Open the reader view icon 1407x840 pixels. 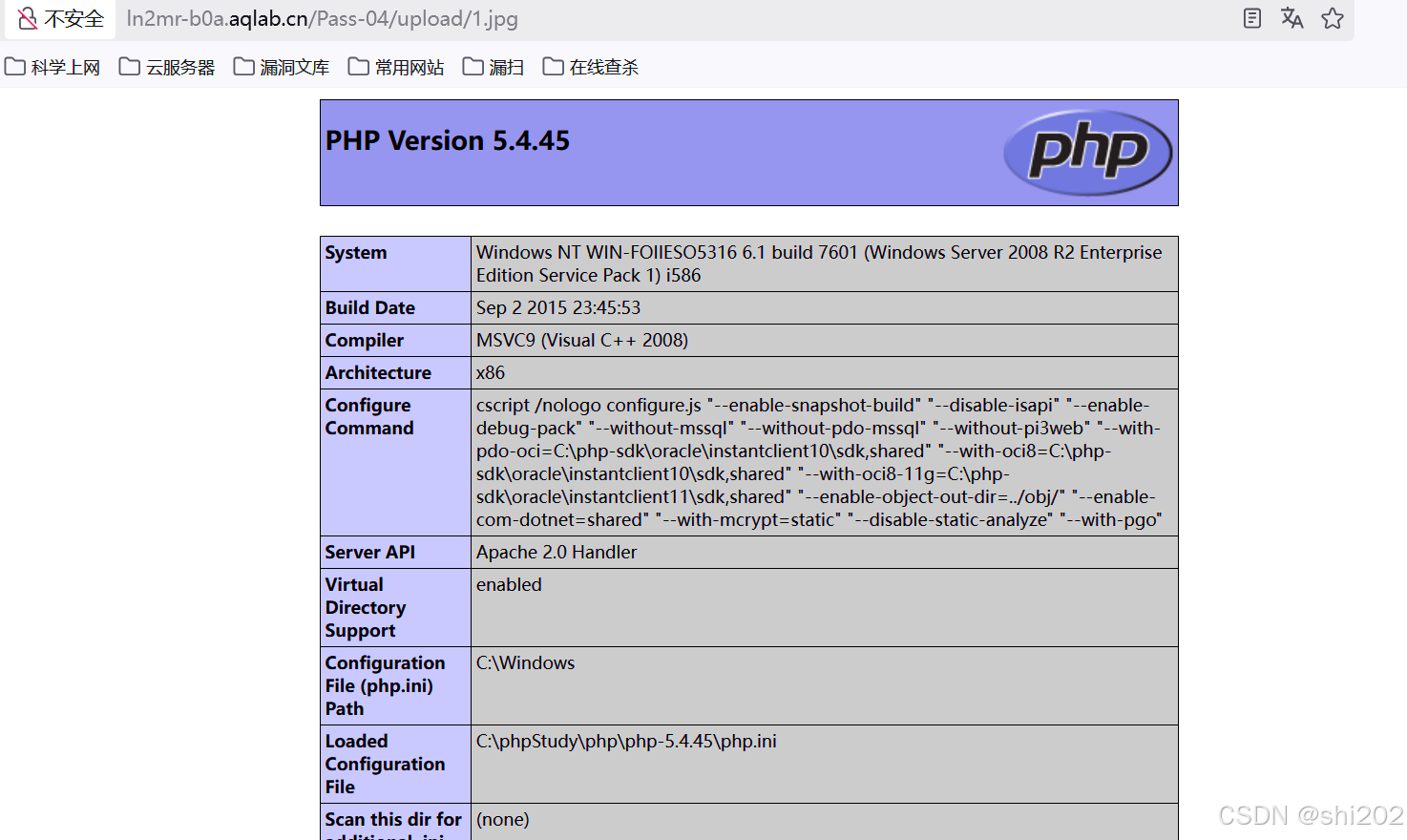[1252, 18]
